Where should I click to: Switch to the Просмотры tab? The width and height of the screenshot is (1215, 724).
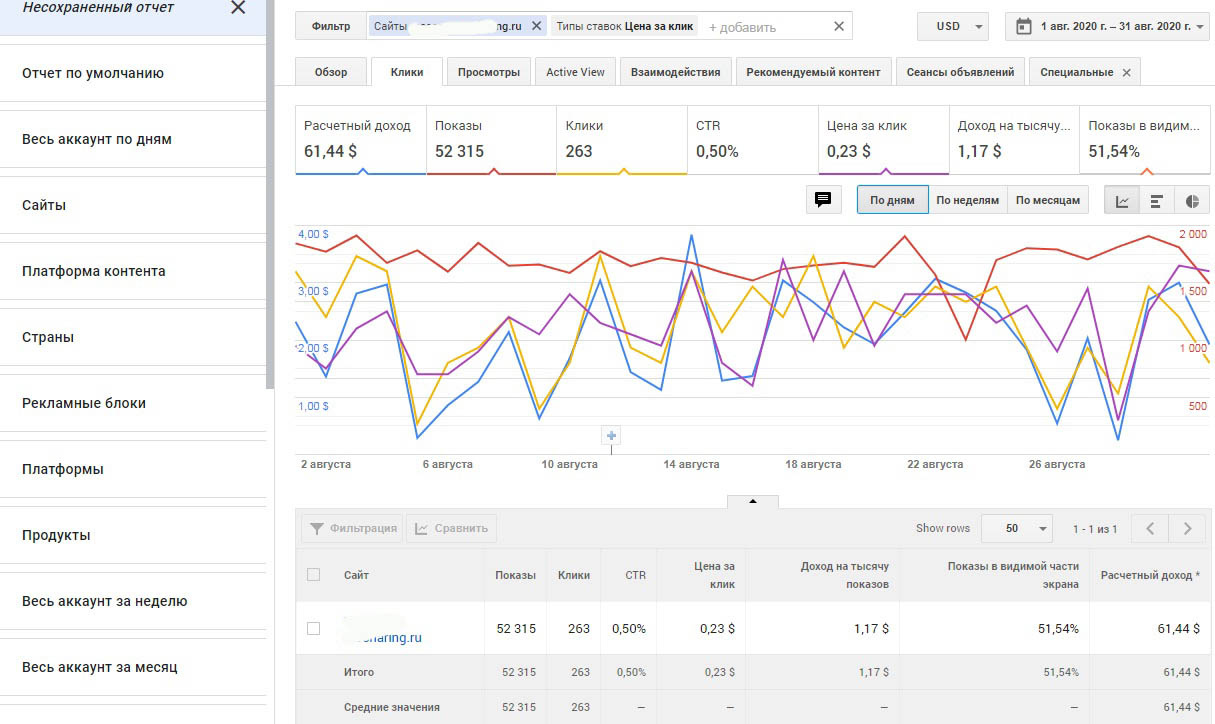click(488, 72)
